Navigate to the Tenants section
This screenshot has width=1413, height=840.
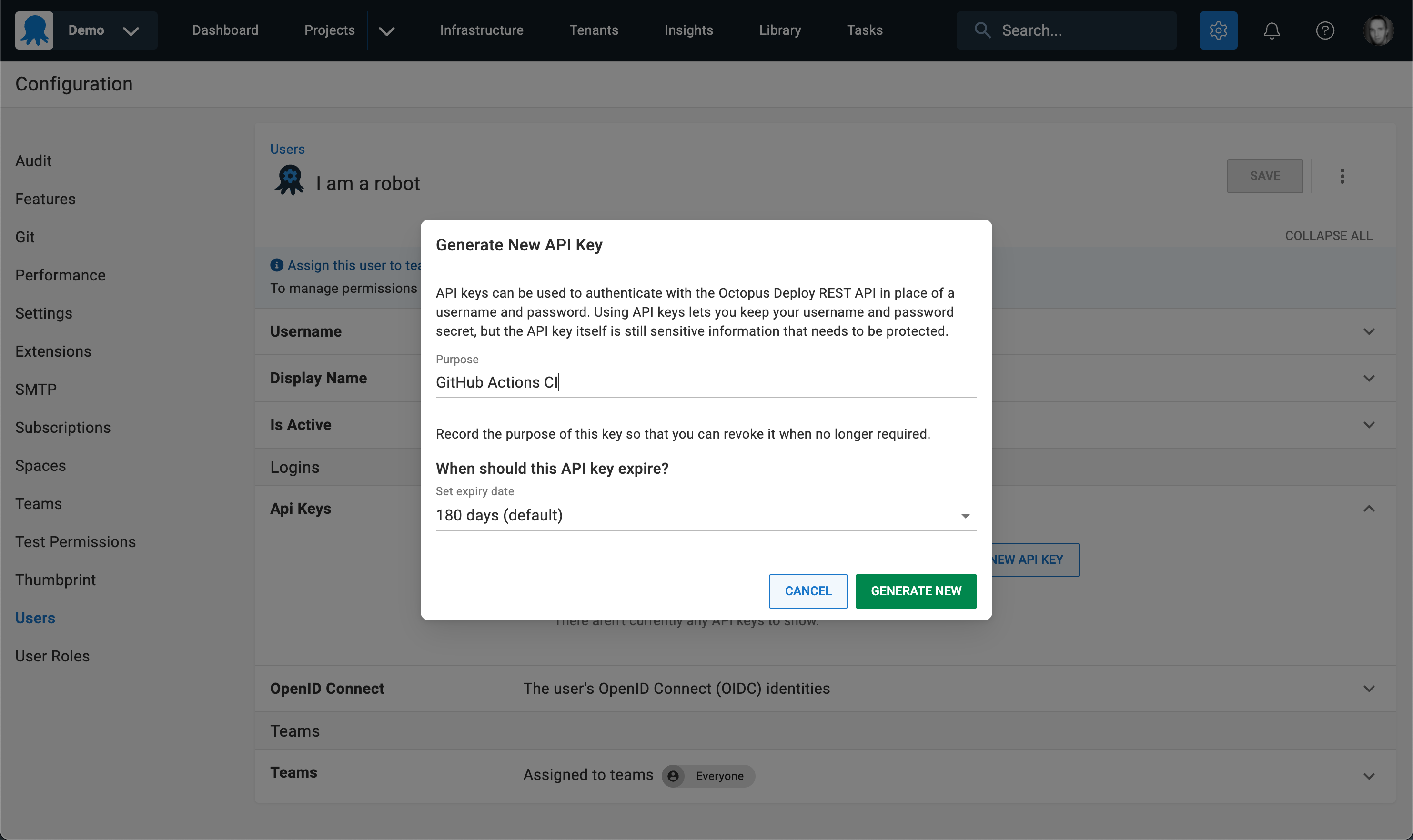[x=594, y=30]
